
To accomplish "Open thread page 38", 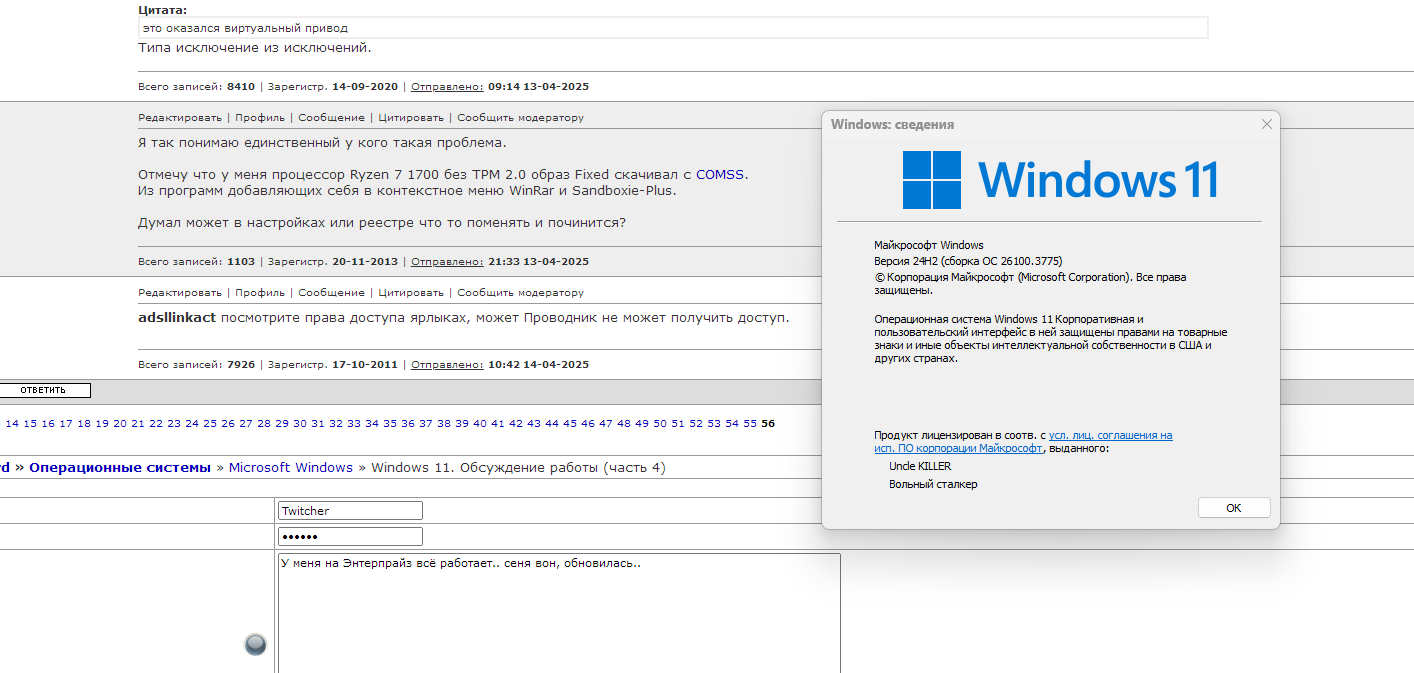I will point(444,424).
